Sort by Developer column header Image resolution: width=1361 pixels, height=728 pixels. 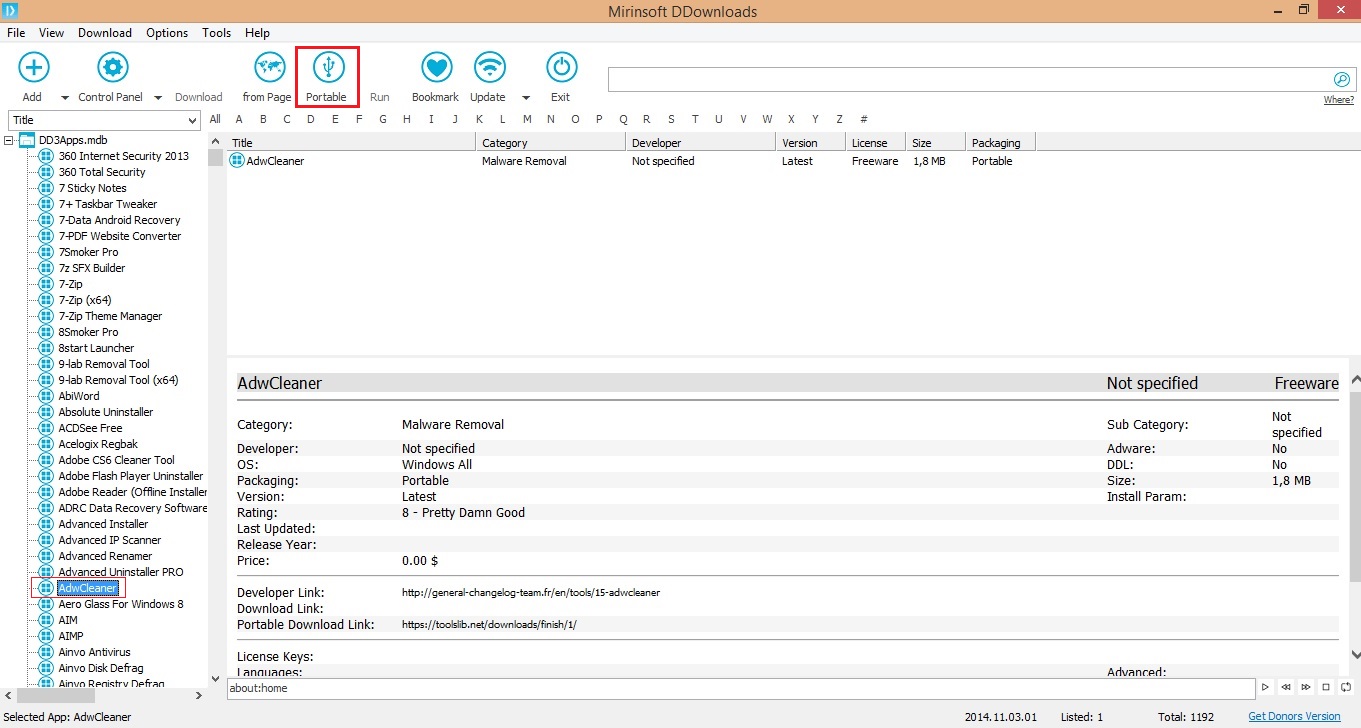(701, 143)
